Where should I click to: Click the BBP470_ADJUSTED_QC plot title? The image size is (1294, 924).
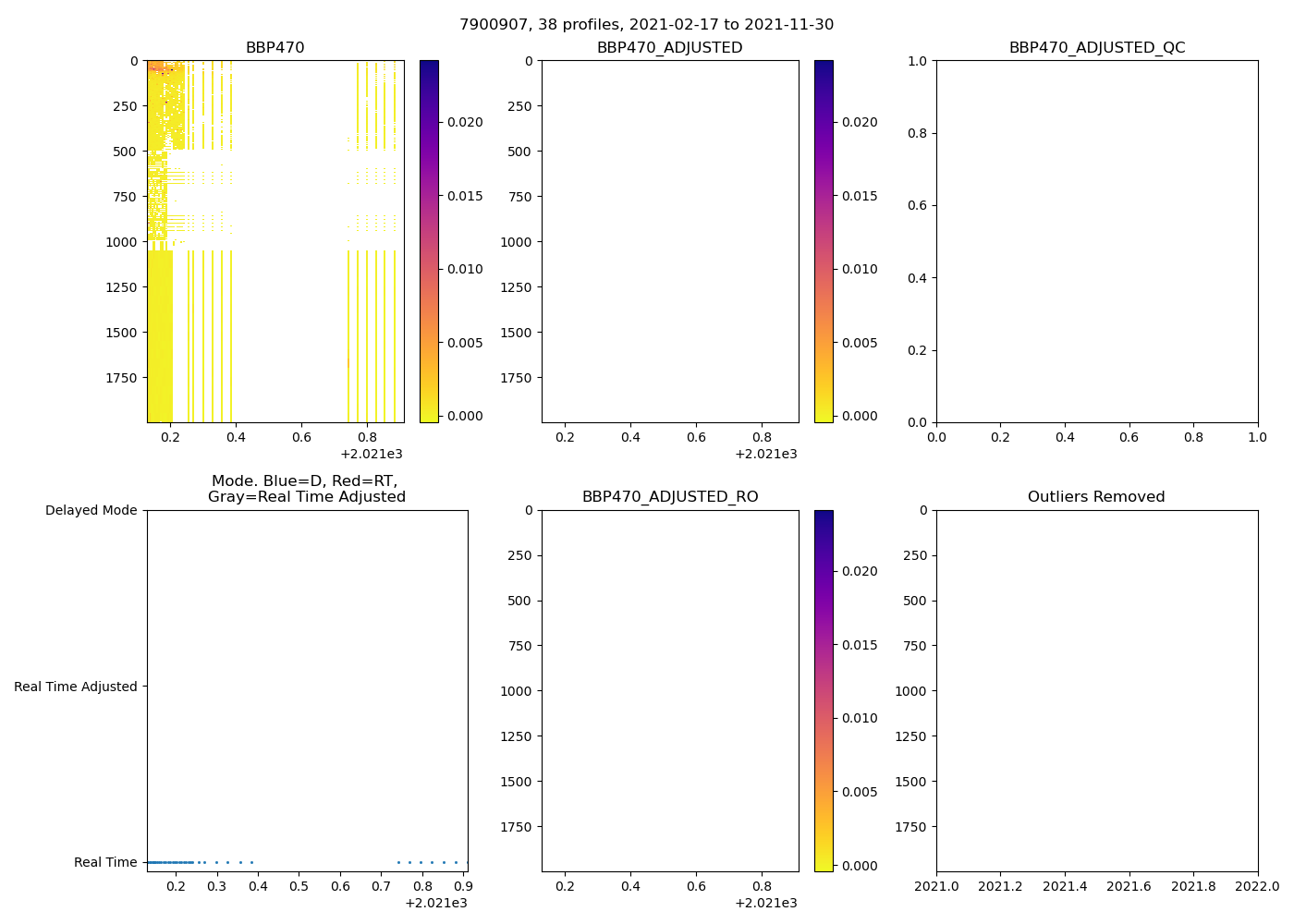[x=1096, y=48]
